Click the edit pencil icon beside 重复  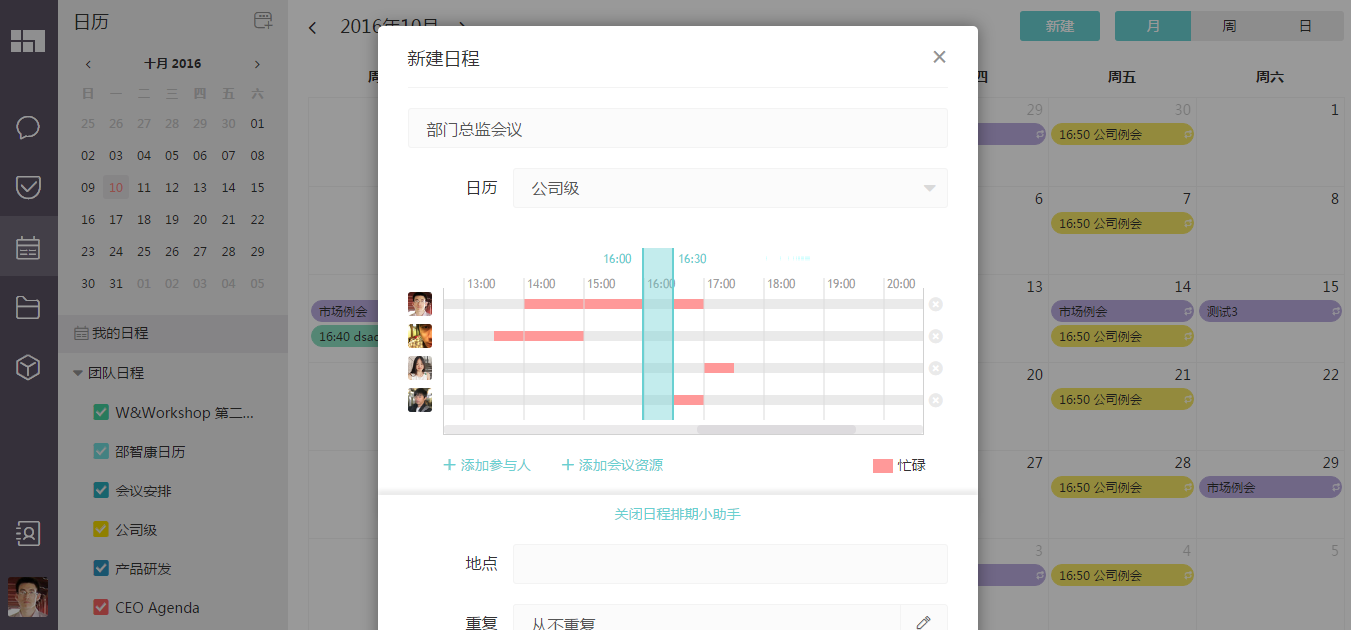tap(924, 622)
